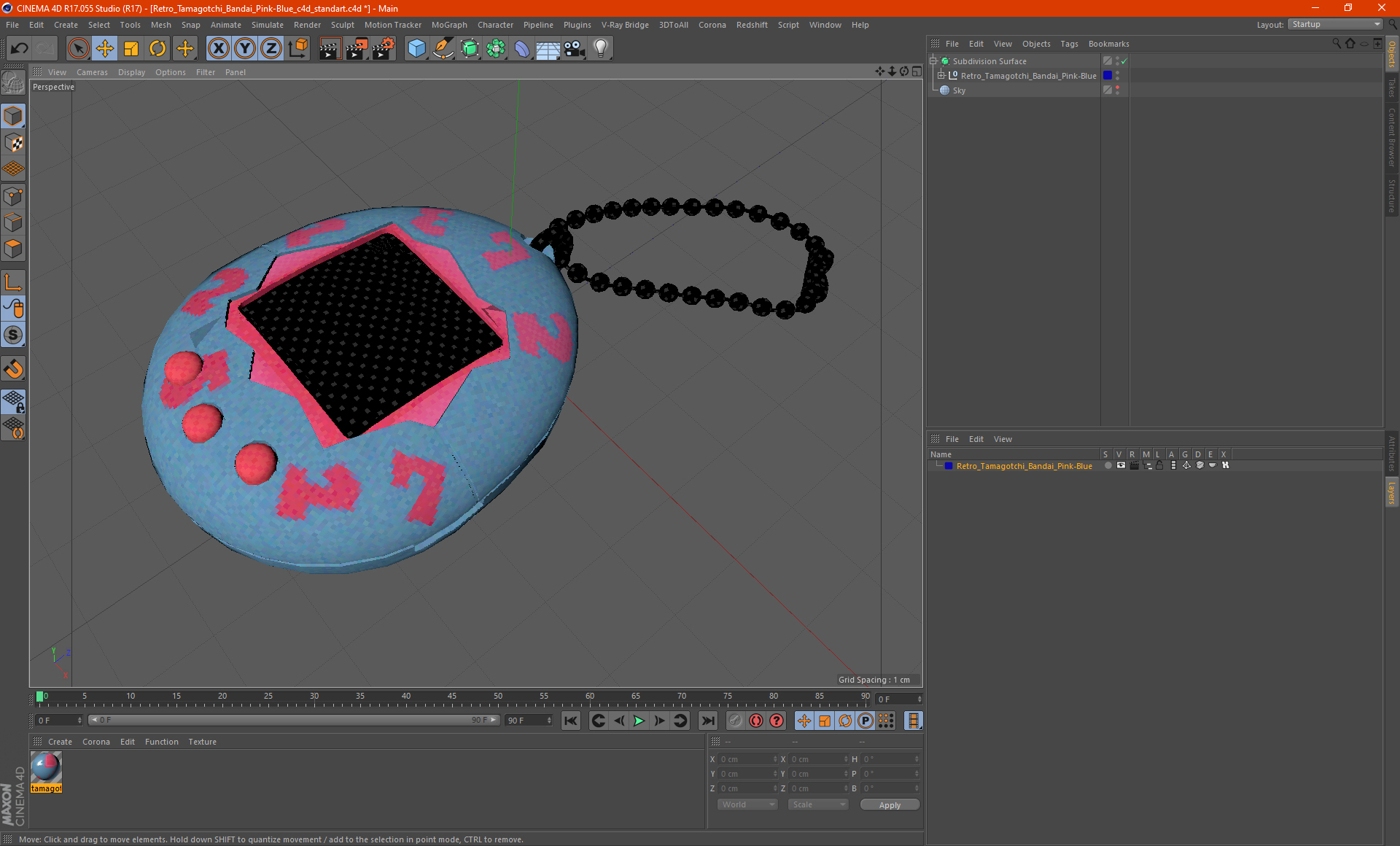The height and width of the screenshot is (846, 1400).
Task: Switch the coordinate system icon
Action: click(x=298, y=48)
